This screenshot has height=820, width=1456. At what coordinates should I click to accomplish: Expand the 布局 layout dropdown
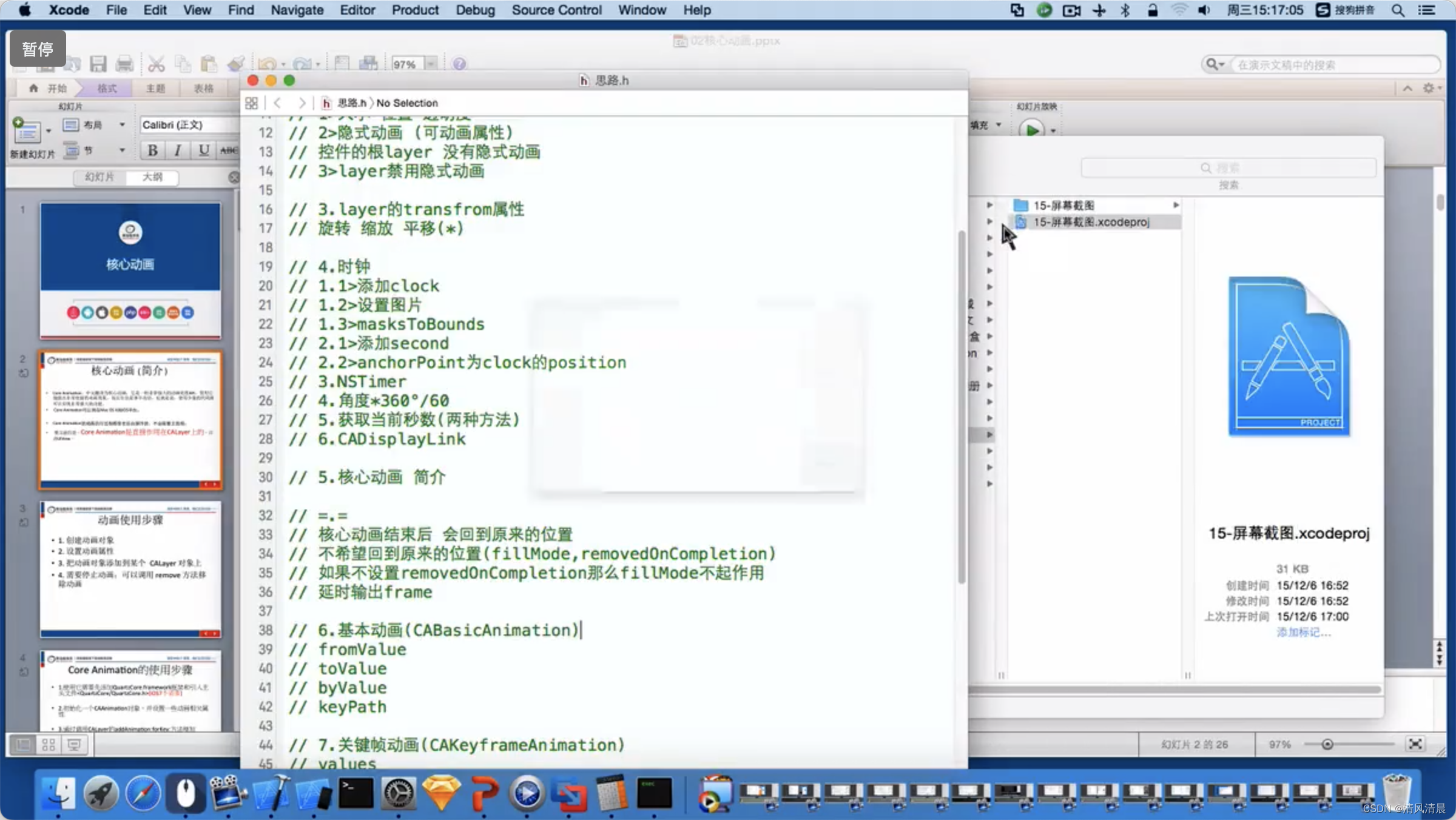pyautogui.click(x=122, y=125)
